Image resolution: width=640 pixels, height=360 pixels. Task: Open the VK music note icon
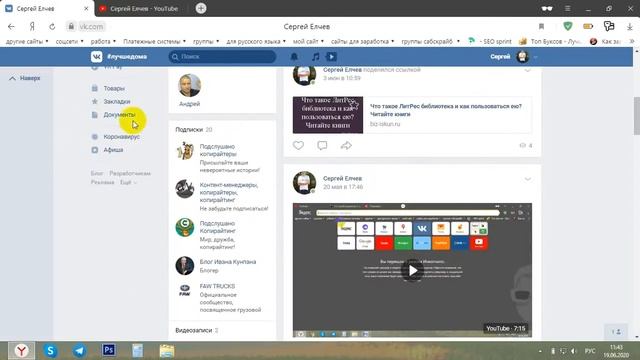pyautogui.click(x=316, y=57)
